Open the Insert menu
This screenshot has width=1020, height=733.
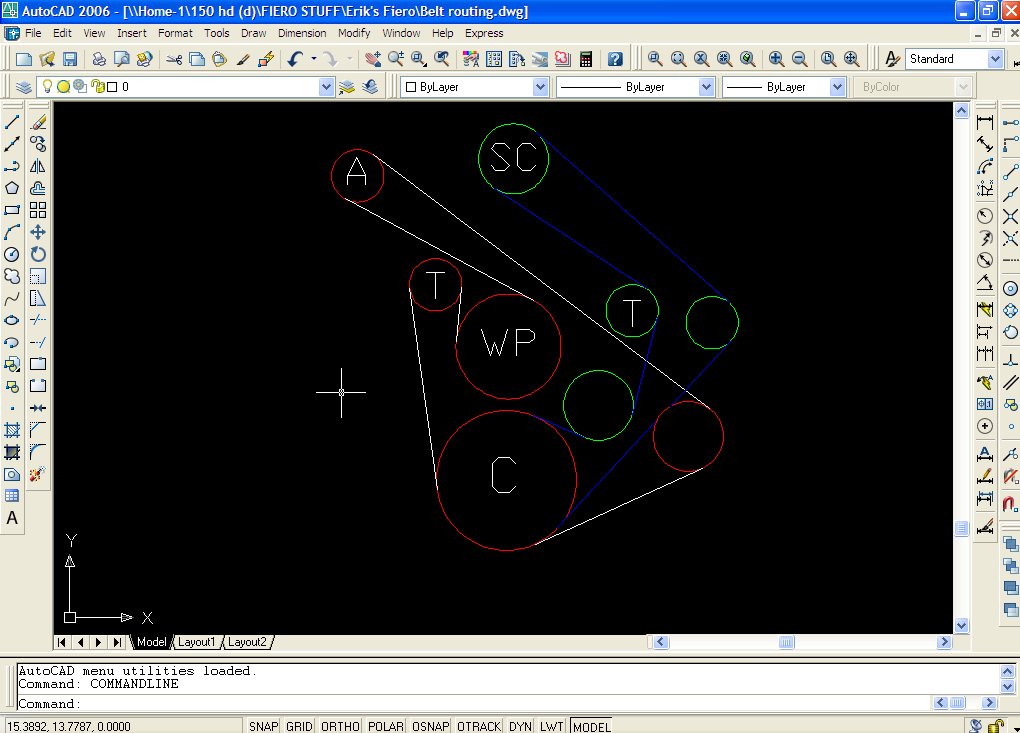click(132, 33)
